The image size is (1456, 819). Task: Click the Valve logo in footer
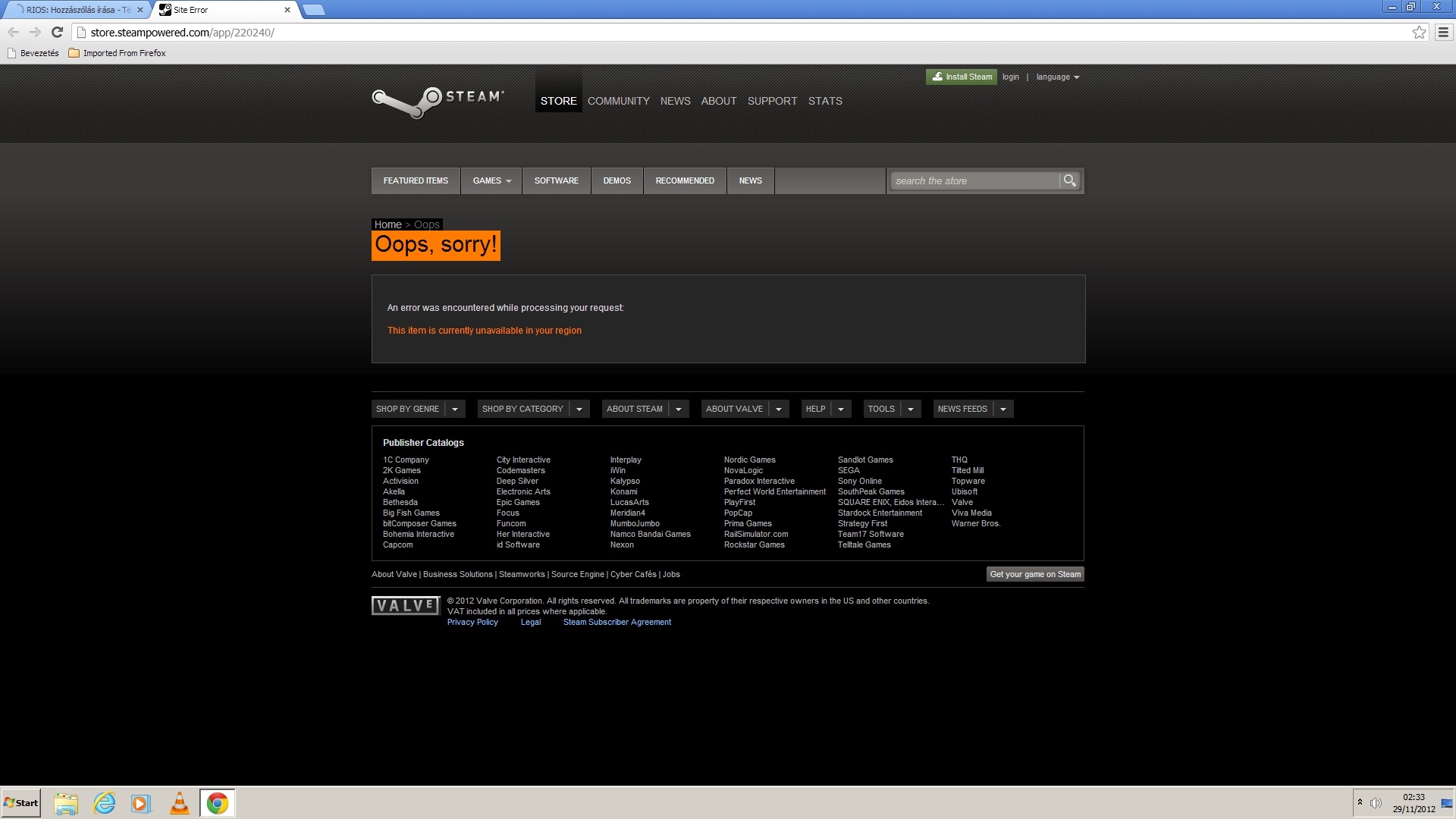(406, 605)
